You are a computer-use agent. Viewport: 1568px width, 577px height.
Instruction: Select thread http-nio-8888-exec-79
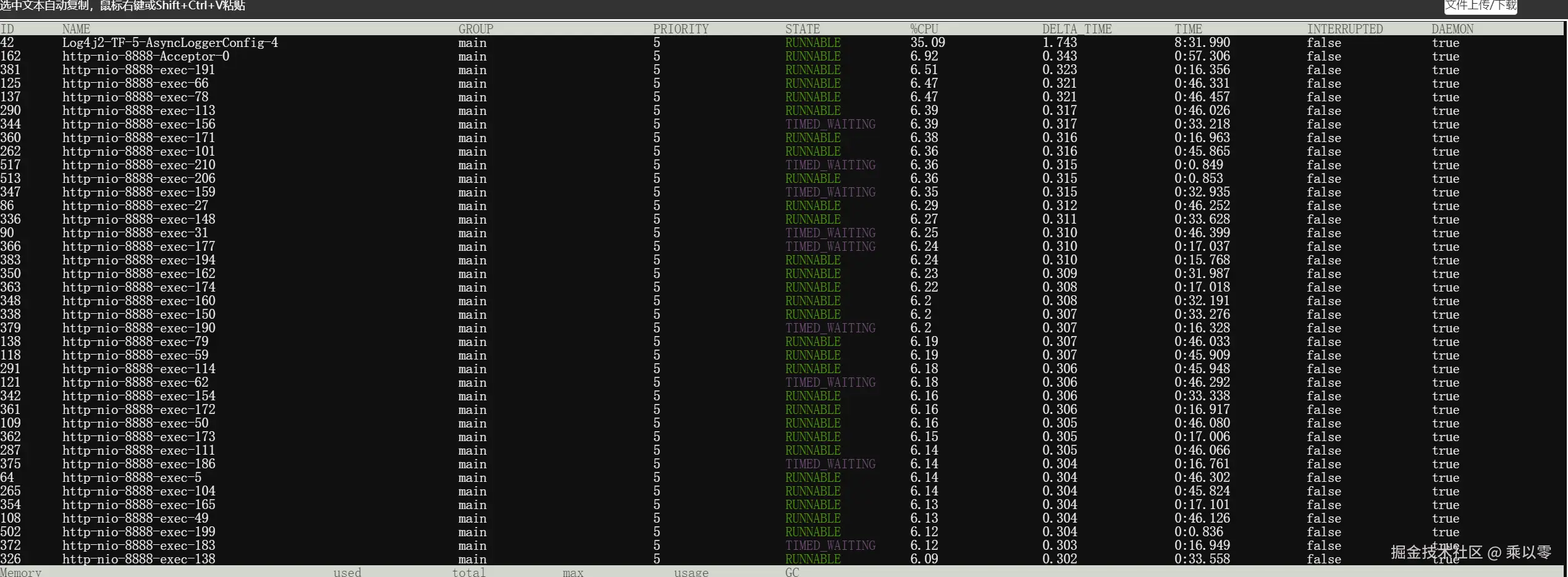tap(135, 342)
